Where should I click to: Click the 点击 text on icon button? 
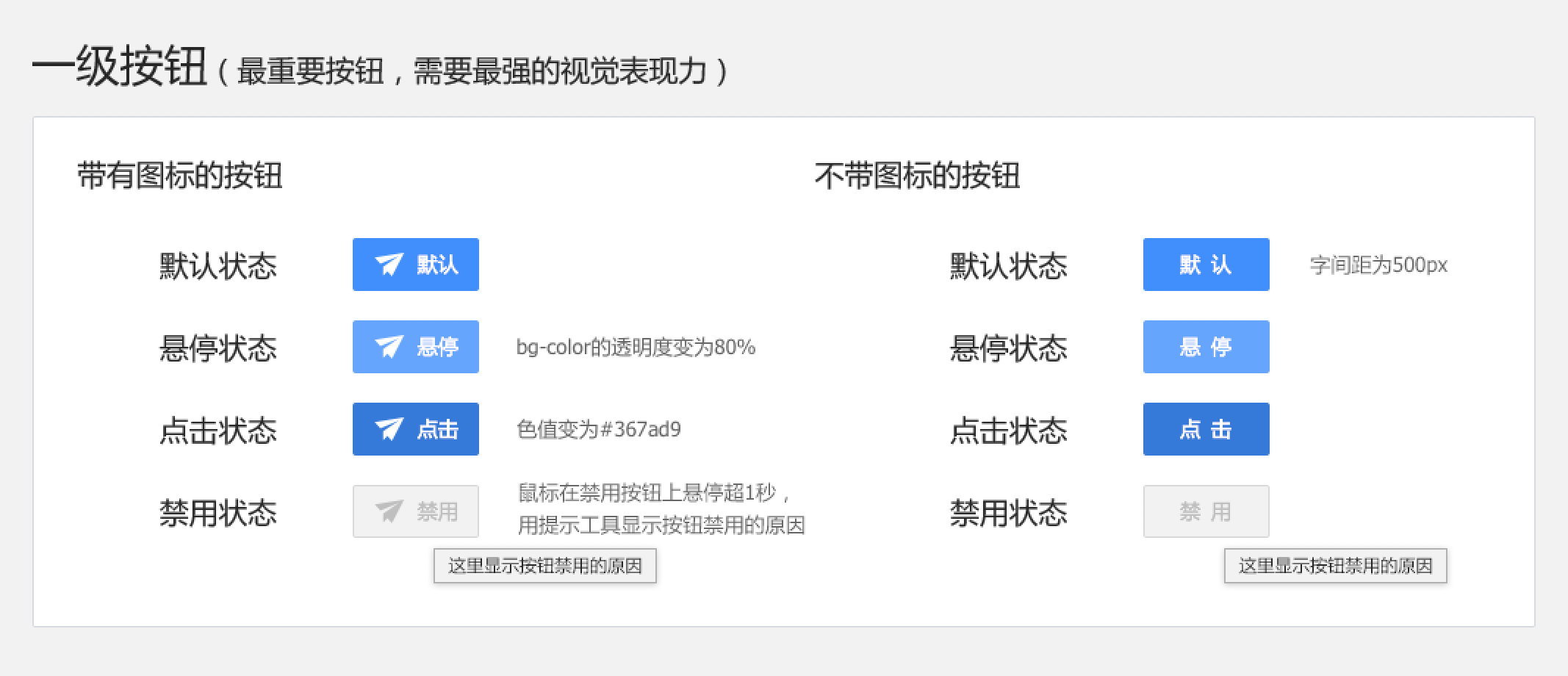(x=437, y=429)
